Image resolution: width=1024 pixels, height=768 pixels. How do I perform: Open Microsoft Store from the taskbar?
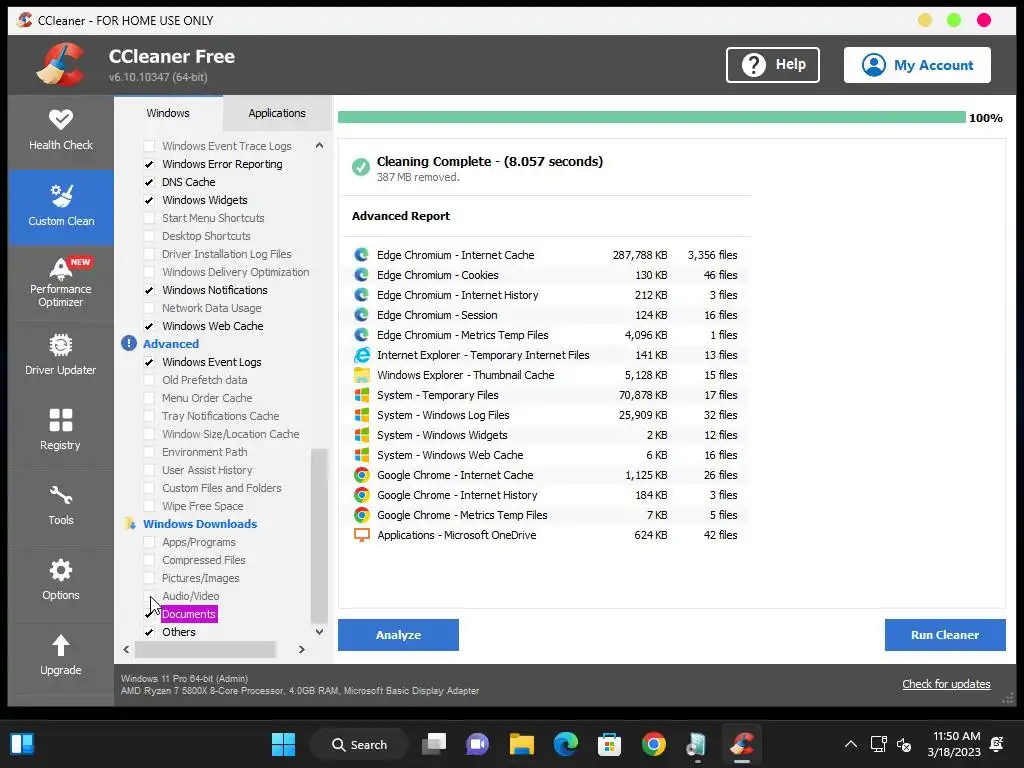pyautogui.click(x=609, y=744)
